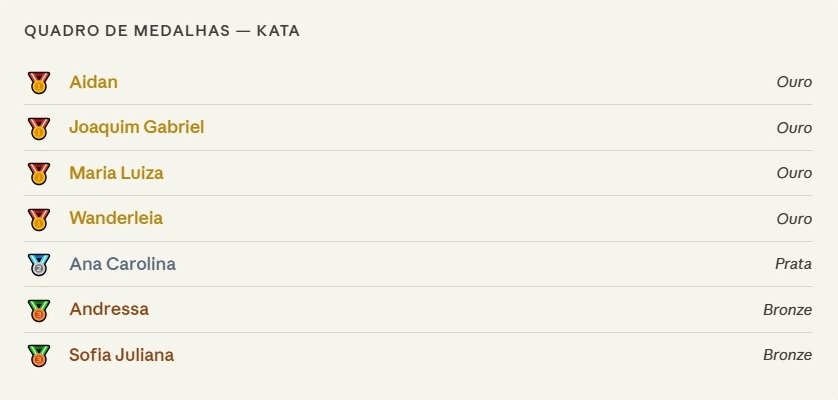The height and width of the screenshot is (400, 838).
Task: Open Ana Carolina's name
Action: click(x=122, y=264)
